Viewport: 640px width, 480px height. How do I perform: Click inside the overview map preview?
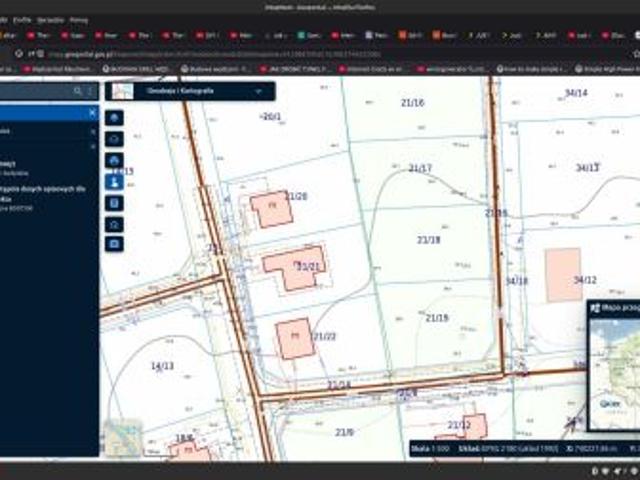point(616,373)
